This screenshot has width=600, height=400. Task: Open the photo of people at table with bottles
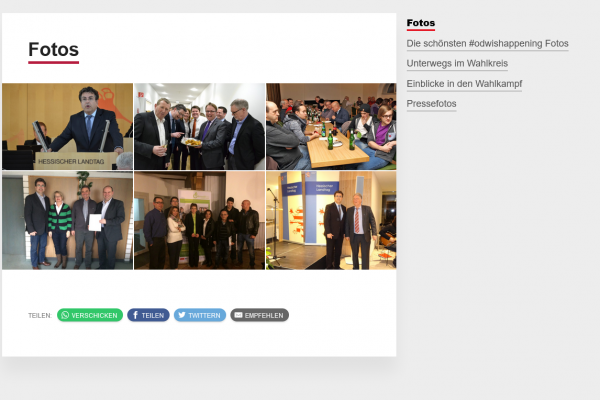coord(331,126)
